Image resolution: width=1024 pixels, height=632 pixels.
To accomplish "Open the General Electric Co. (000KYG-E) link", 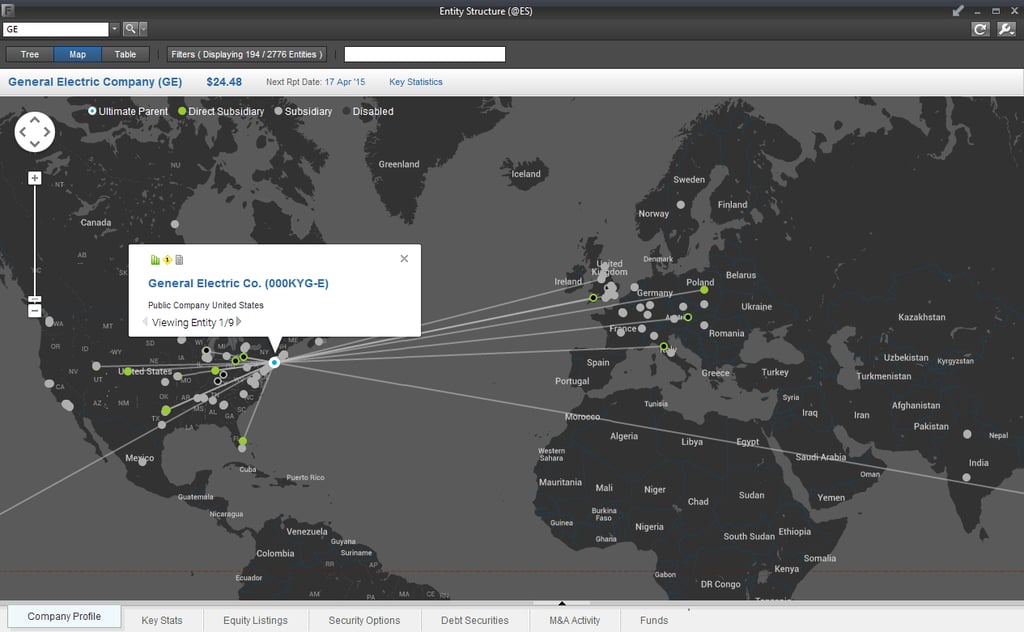I will point(238,283).
